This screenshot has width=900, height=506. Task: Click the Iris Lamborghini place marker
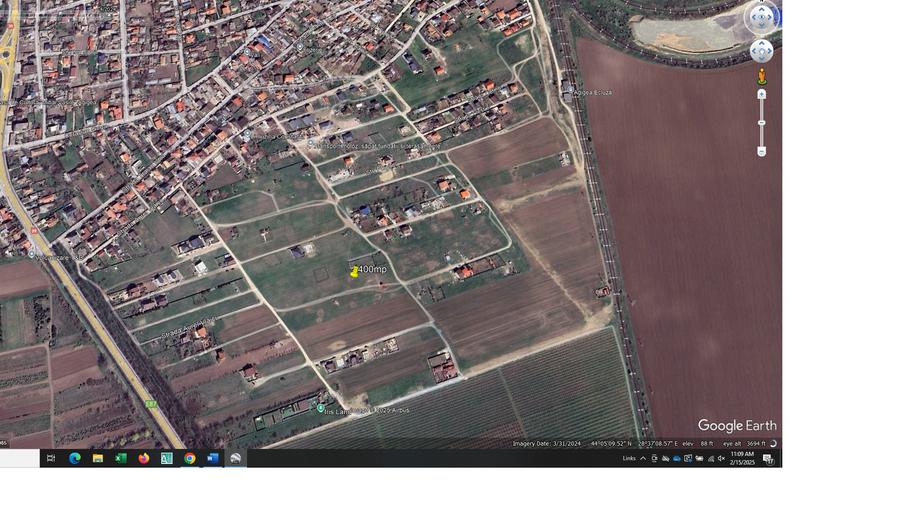(321, 408)
